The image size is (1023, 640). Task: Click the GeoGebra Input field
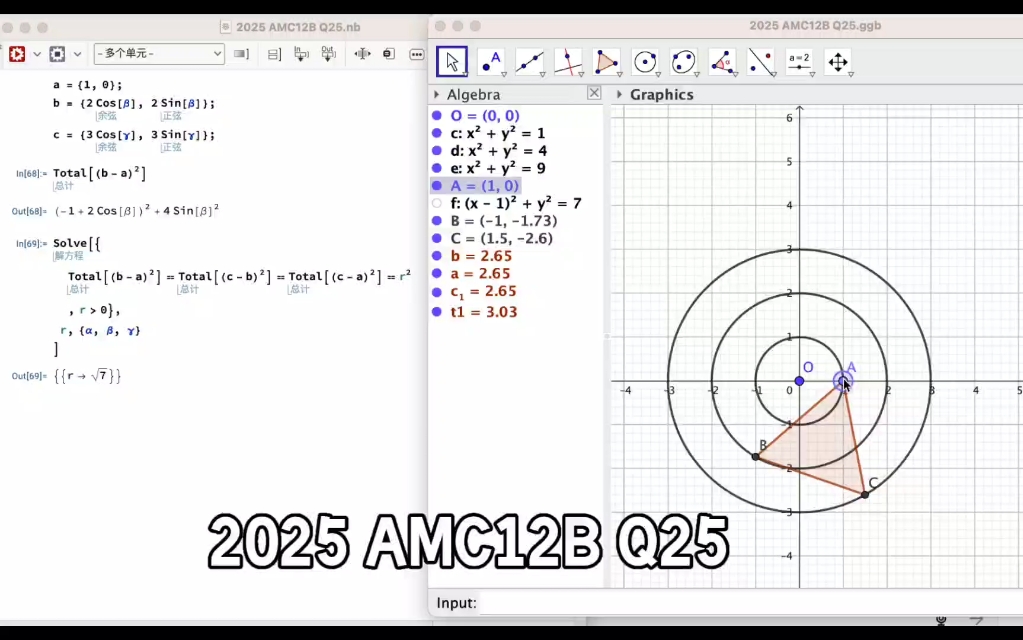pos(750,603)
